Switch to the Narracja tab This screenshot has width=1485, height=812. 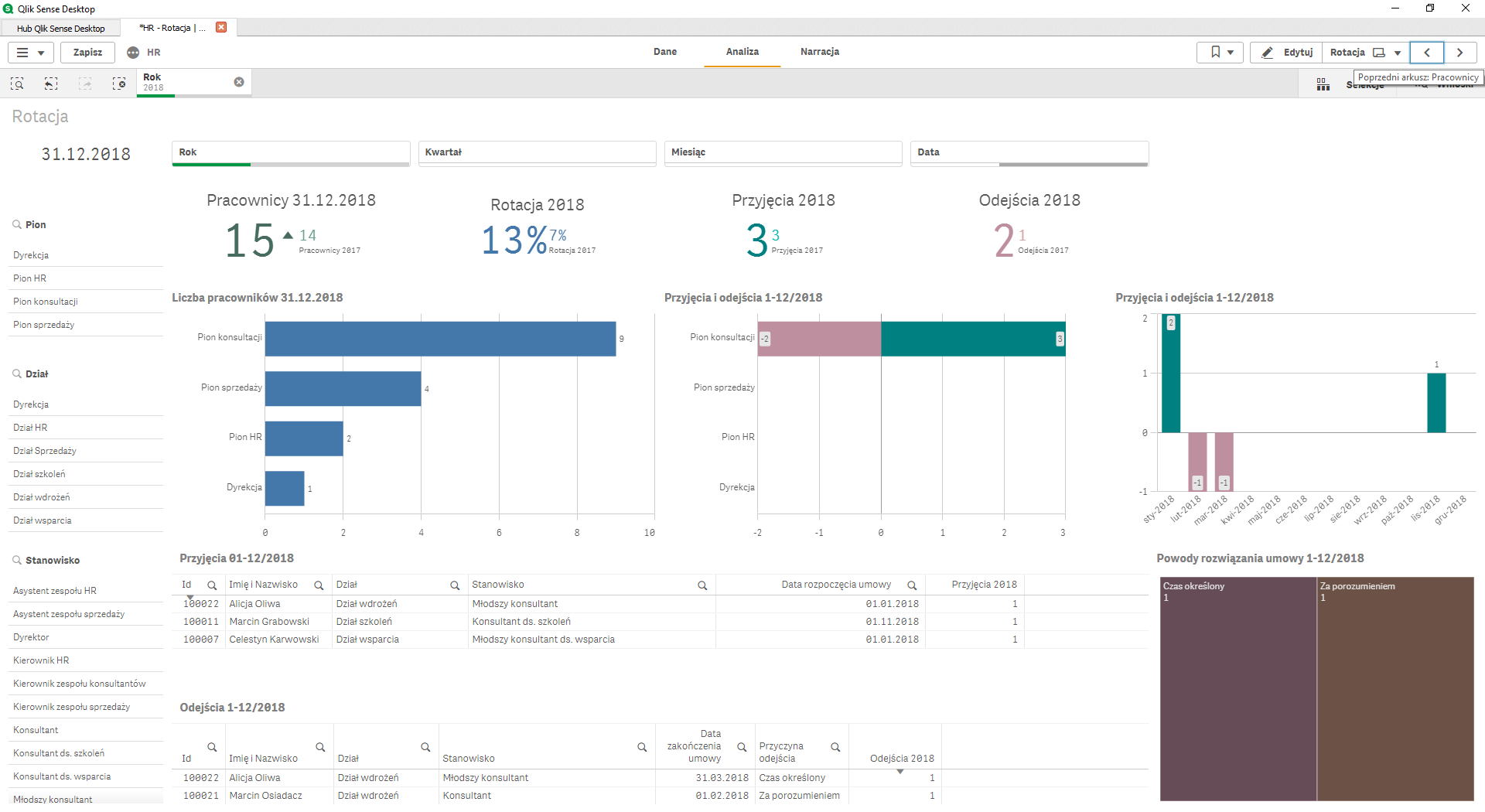819,52
